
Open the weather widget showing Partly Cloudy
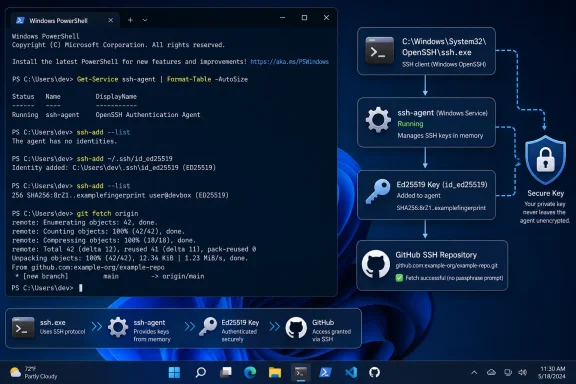tap(34, 373)
